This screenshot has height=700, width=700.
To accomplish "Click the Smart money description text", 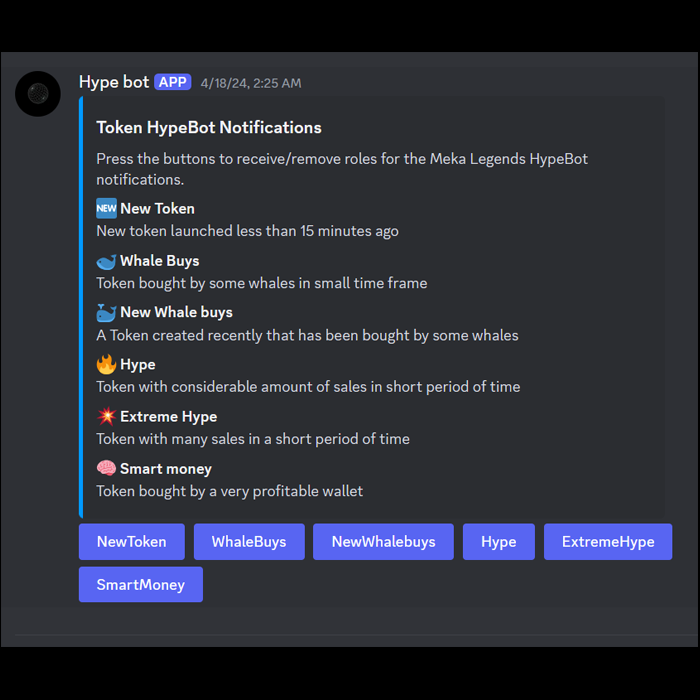I will (230, 491).
